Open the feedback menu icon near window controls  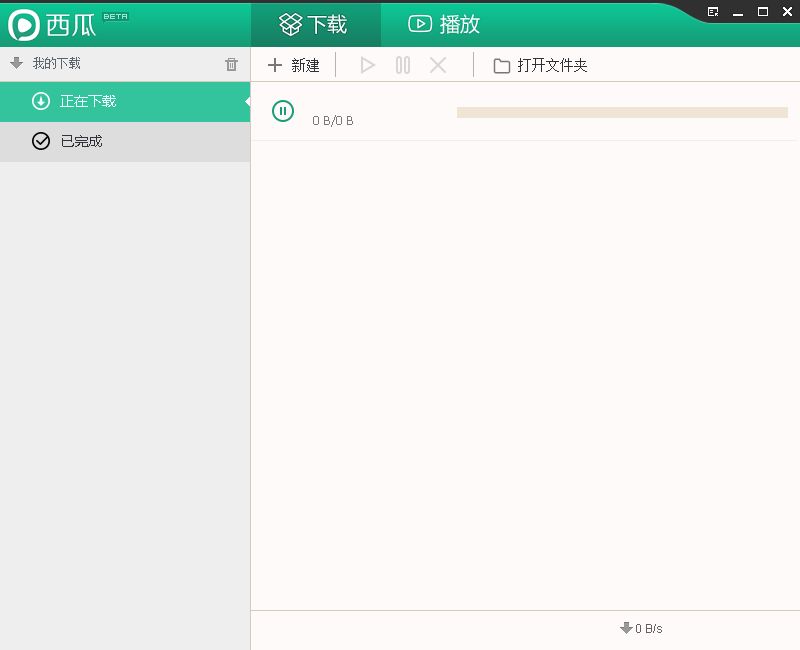[x=712, y=12]
